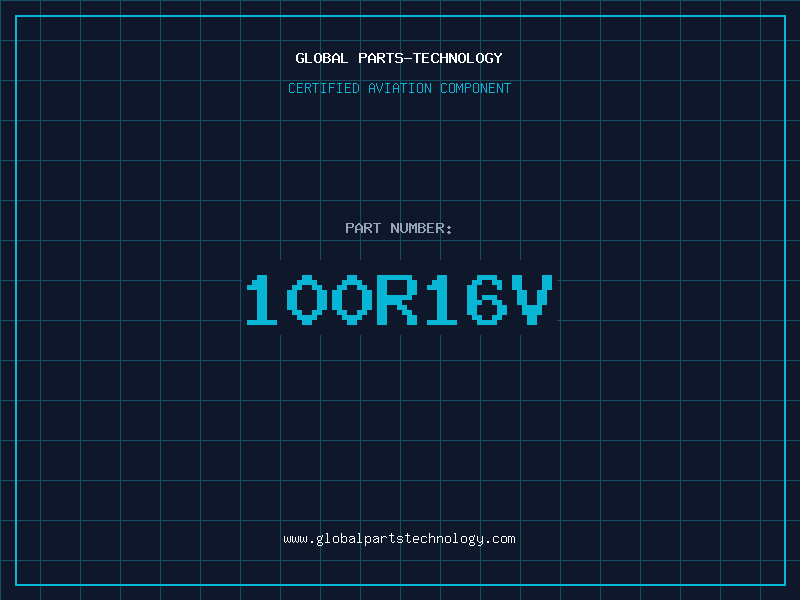The image size is (800, 600).
Task: Select the word AVIATION in the subtitle
Action: [x=400, y=88]
